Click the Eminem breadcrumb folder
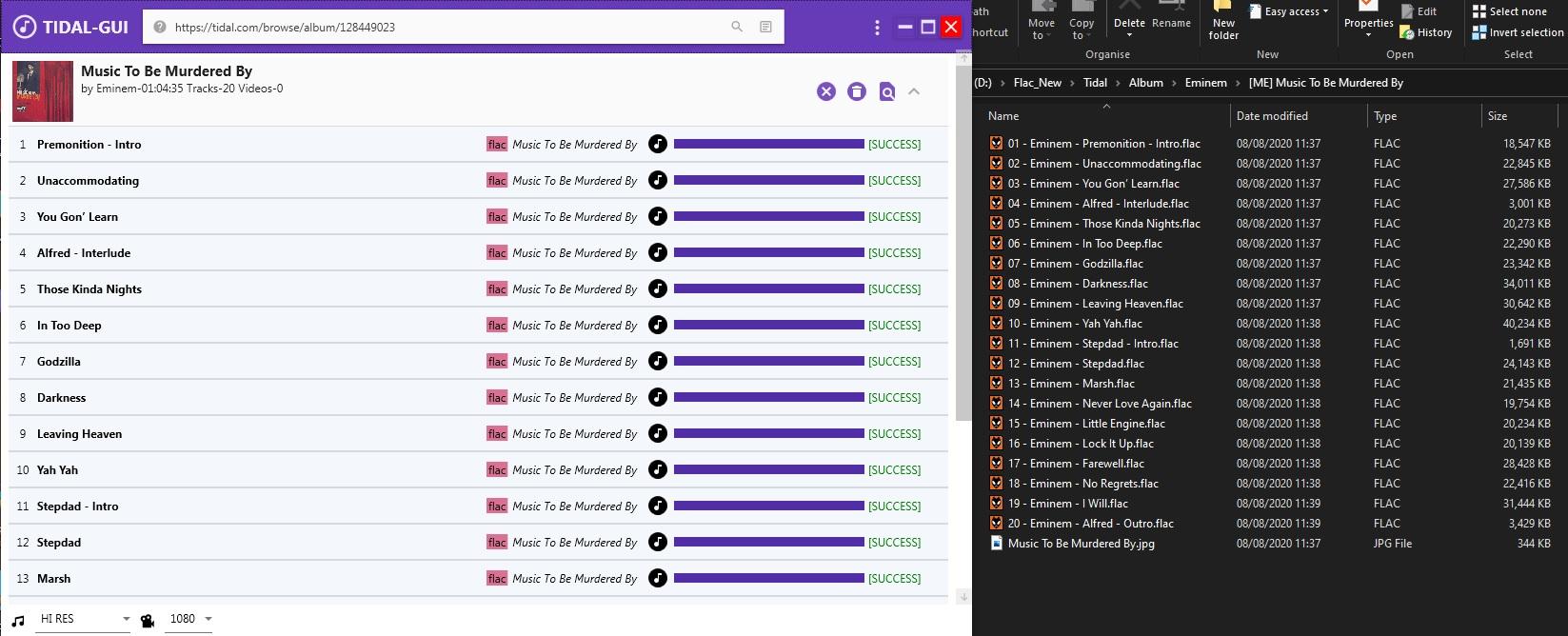 point(1205,83)
